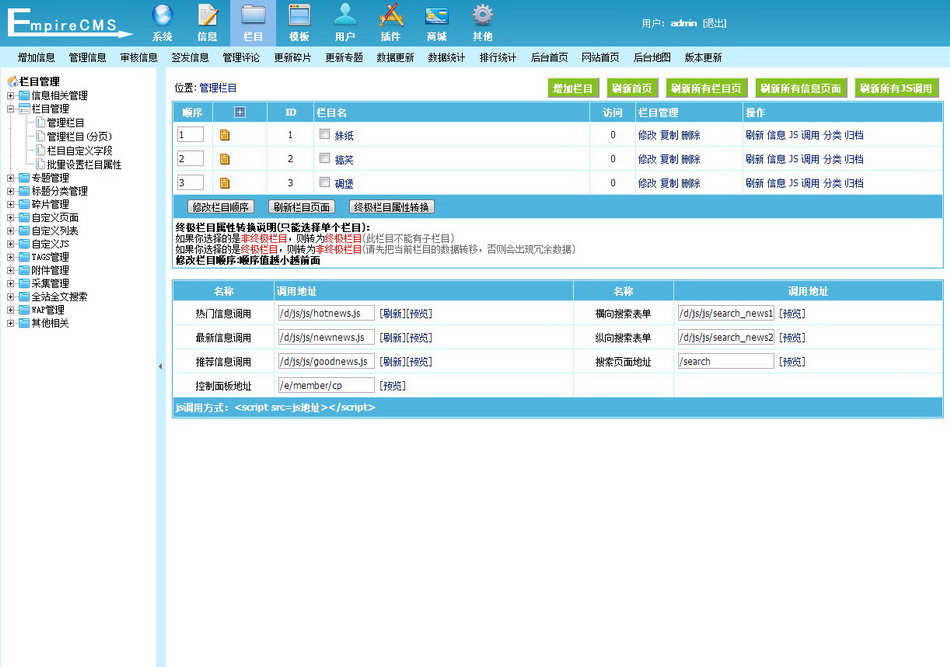Click the 修改栏目顺序 button
Image resolution: width=950 pixels, height=667 pixels.
click(x=221, y=207)
